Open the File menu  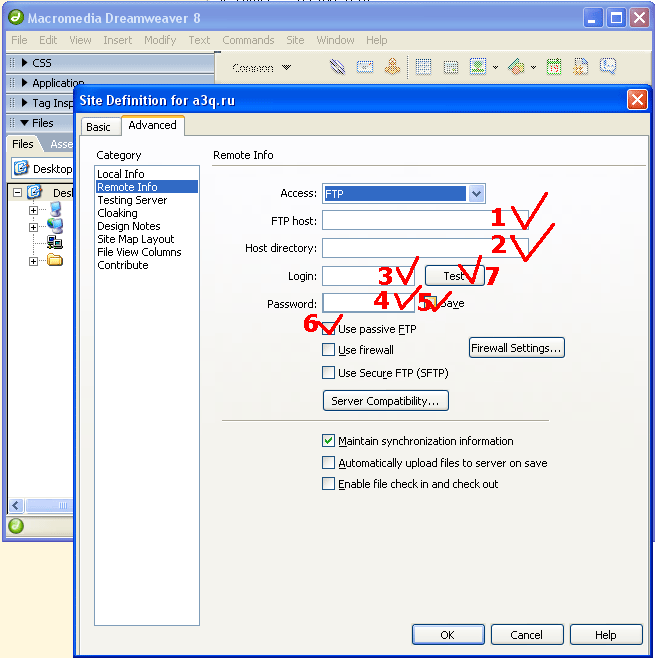19,40
